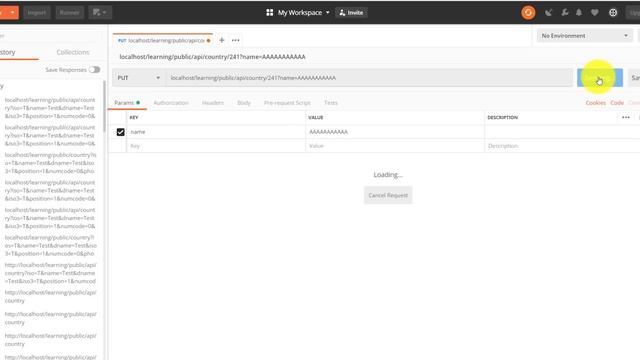The image size is (640, 360).
Task: Open the PUT method dropdown
Action: coord(138,78)
